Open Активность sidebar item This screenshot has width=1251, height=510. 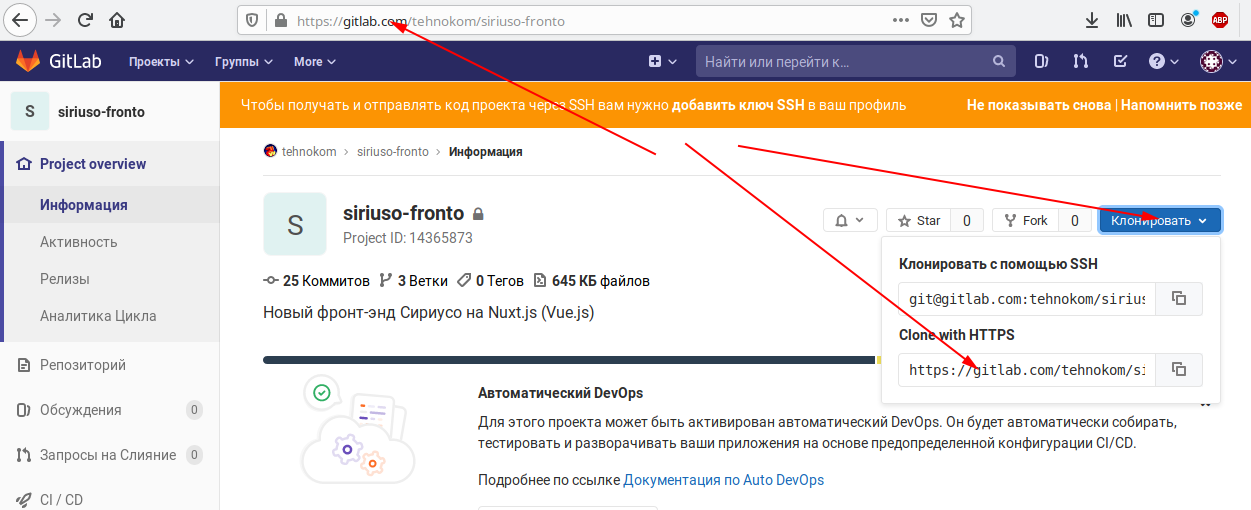(110, 242)
